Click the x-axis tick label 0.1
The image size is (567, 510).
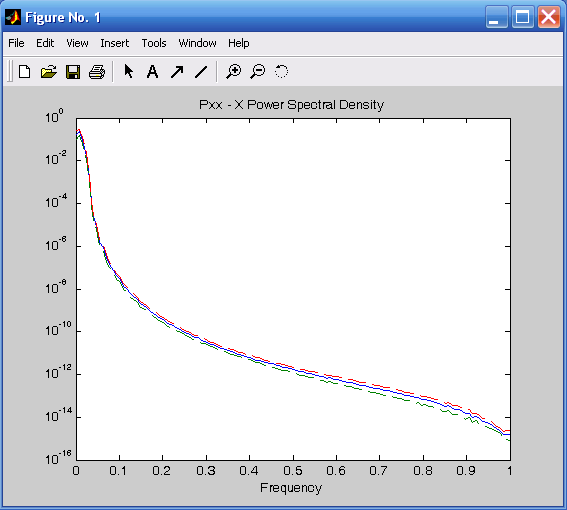[119, 471]
